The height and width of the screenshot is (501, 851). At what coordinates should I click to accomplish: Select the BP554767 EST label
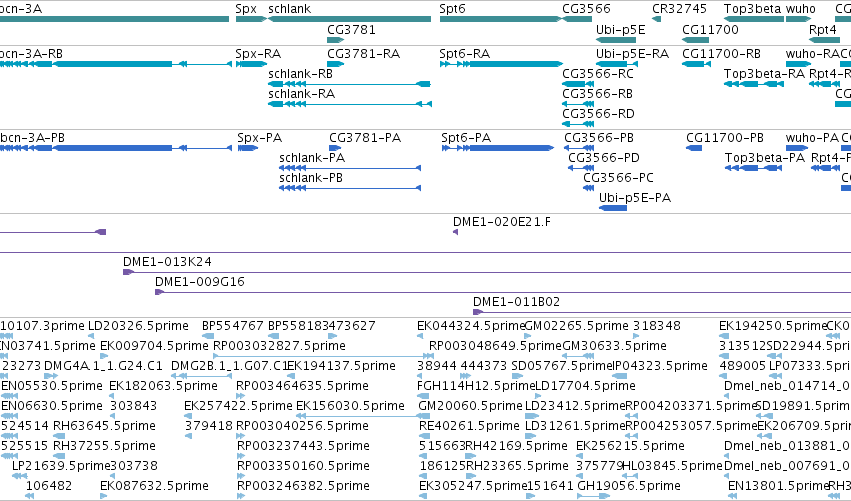coord(232,326)
